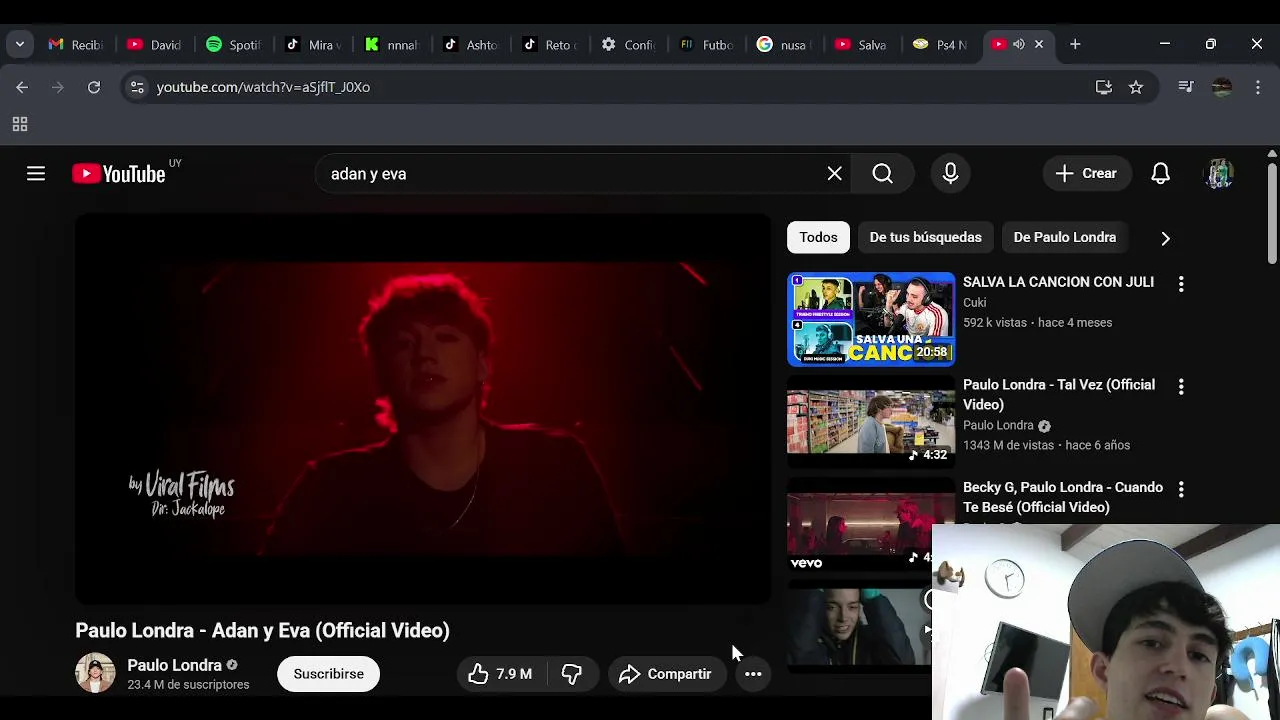Open Chrome profile avatar
The height and width of the screenshot is (720, 1280).
[x=1222, y=87]
